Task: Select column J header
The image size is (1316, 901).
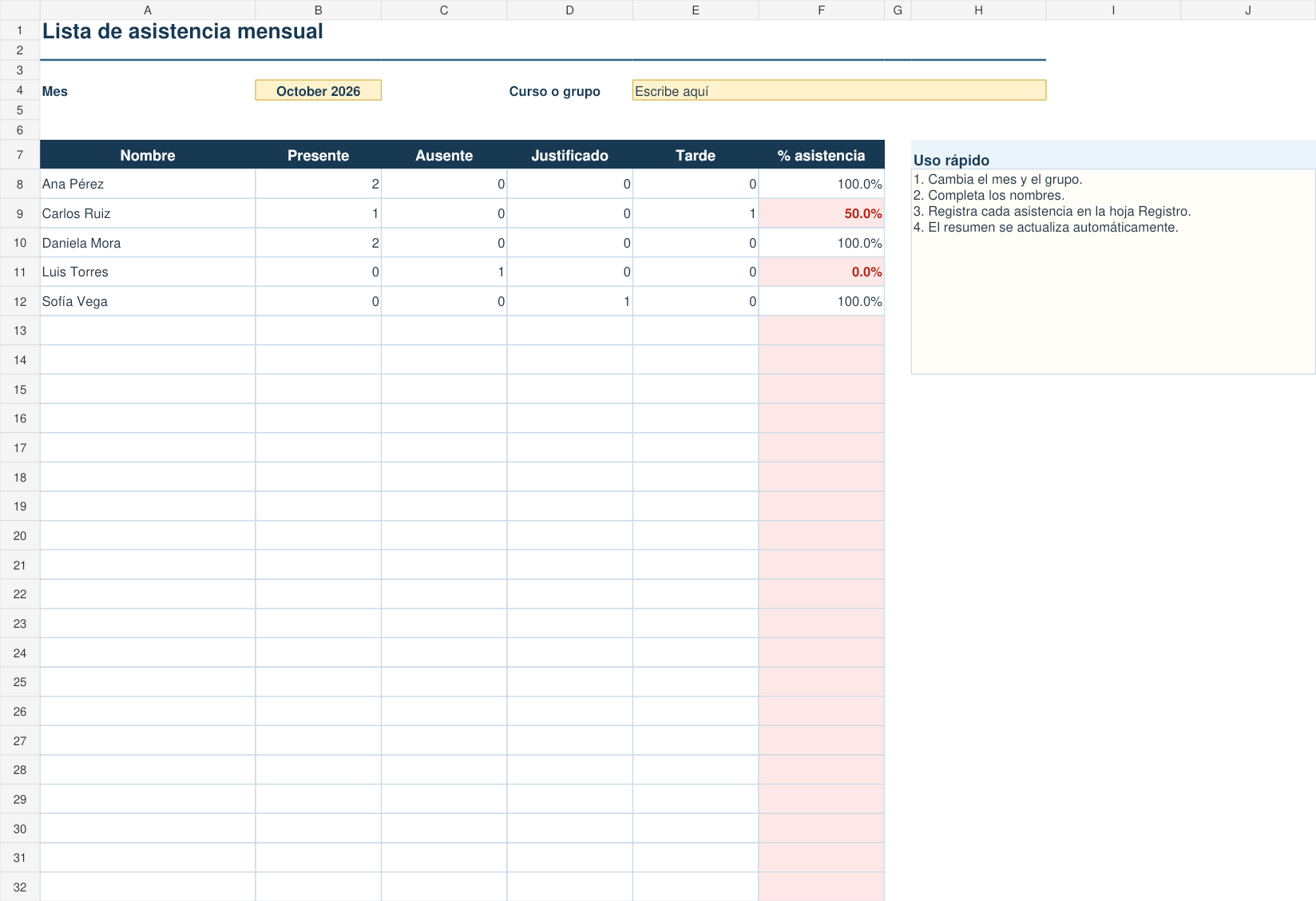Action: click(x=1248, y=10)
